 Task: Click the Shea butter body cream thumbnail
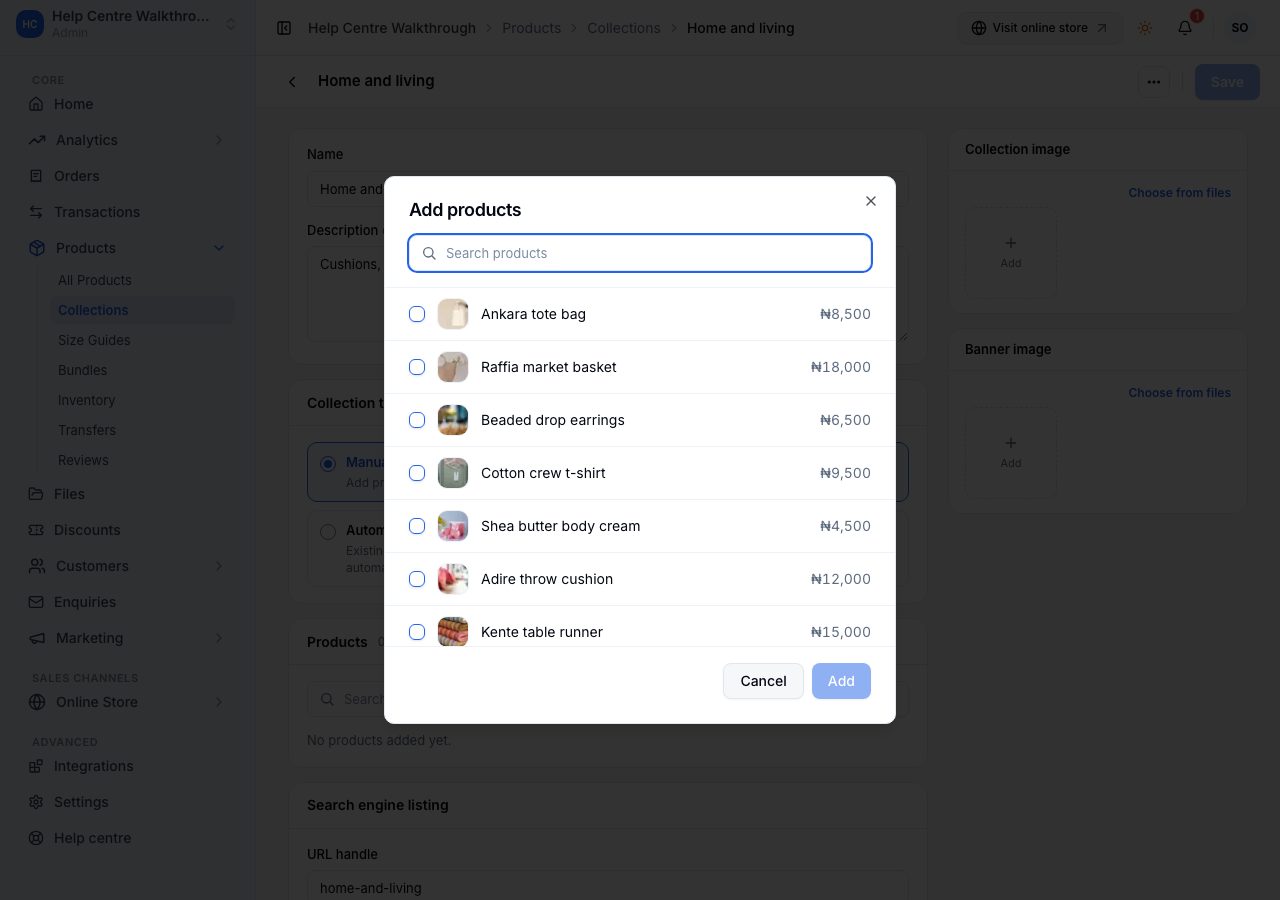coord(453,526)
